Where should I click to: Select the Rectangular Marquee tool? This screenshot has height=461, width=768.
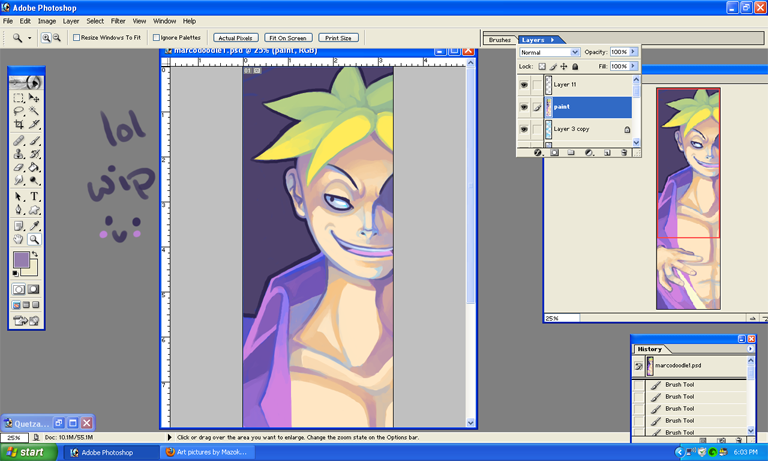pyautogui.click(x=19, y=98)
